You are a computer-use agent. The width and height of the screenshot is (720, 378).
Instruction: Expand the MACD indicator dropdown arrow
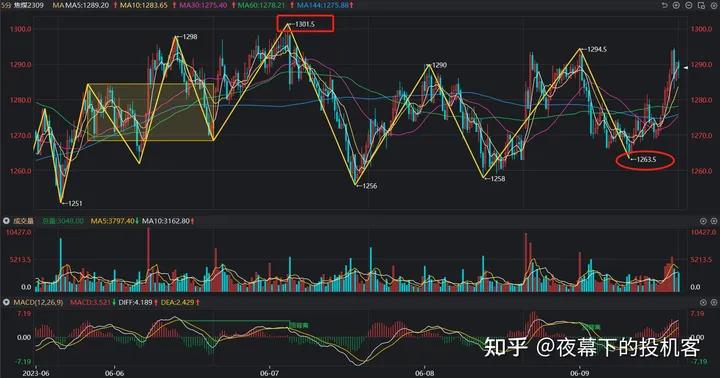point(6,302)
